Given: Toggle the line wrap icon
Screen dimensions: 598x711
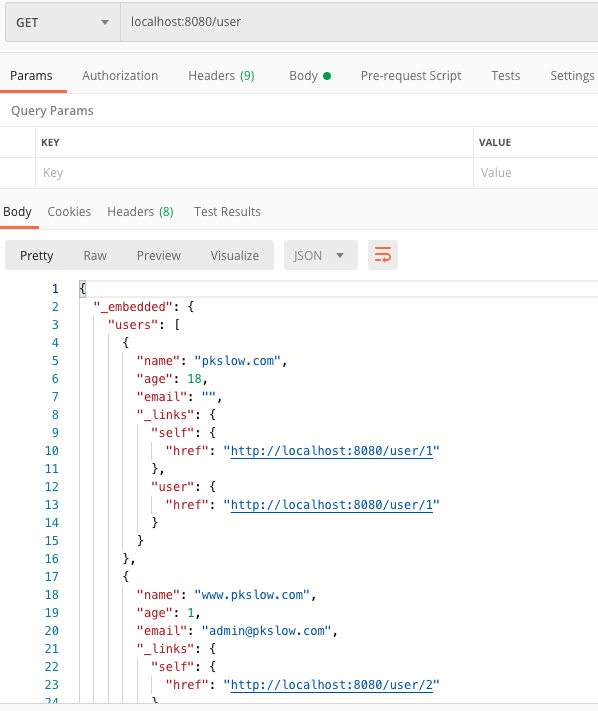Looking at the screenshot, I should tap(383, 255).
